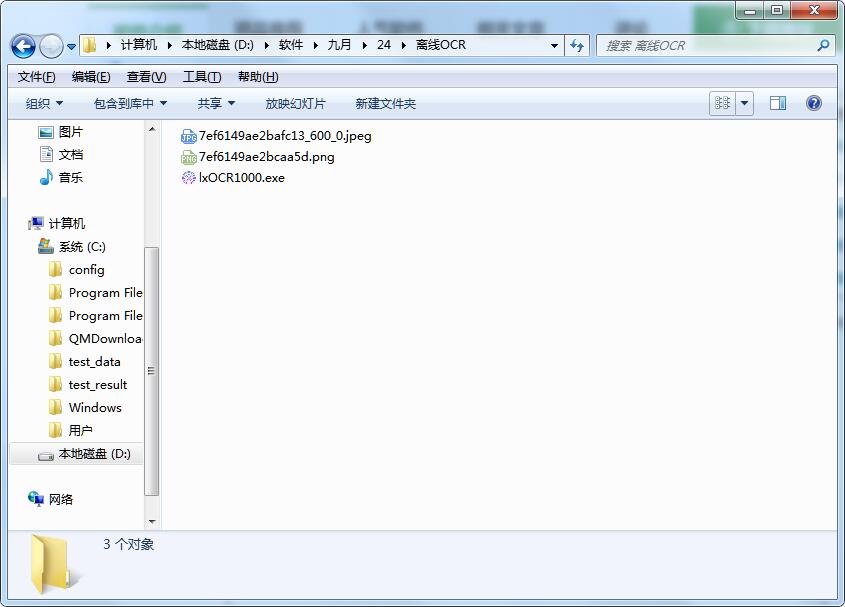Click the search magnifier icon
The image size is (845, 607).
coord(823,45)
